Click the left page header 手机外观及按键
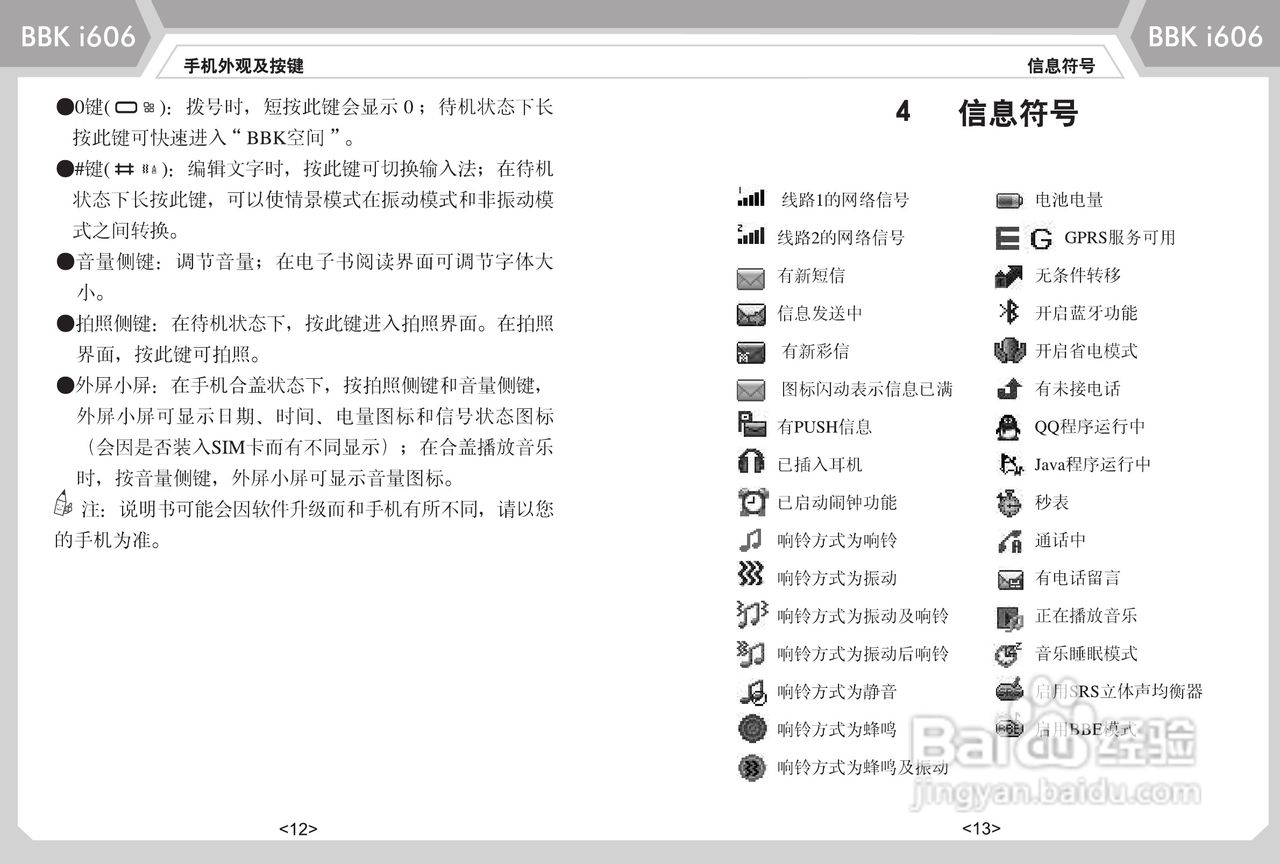The width and height of the screenshot is (1280, 864). (x=243, y=66)
